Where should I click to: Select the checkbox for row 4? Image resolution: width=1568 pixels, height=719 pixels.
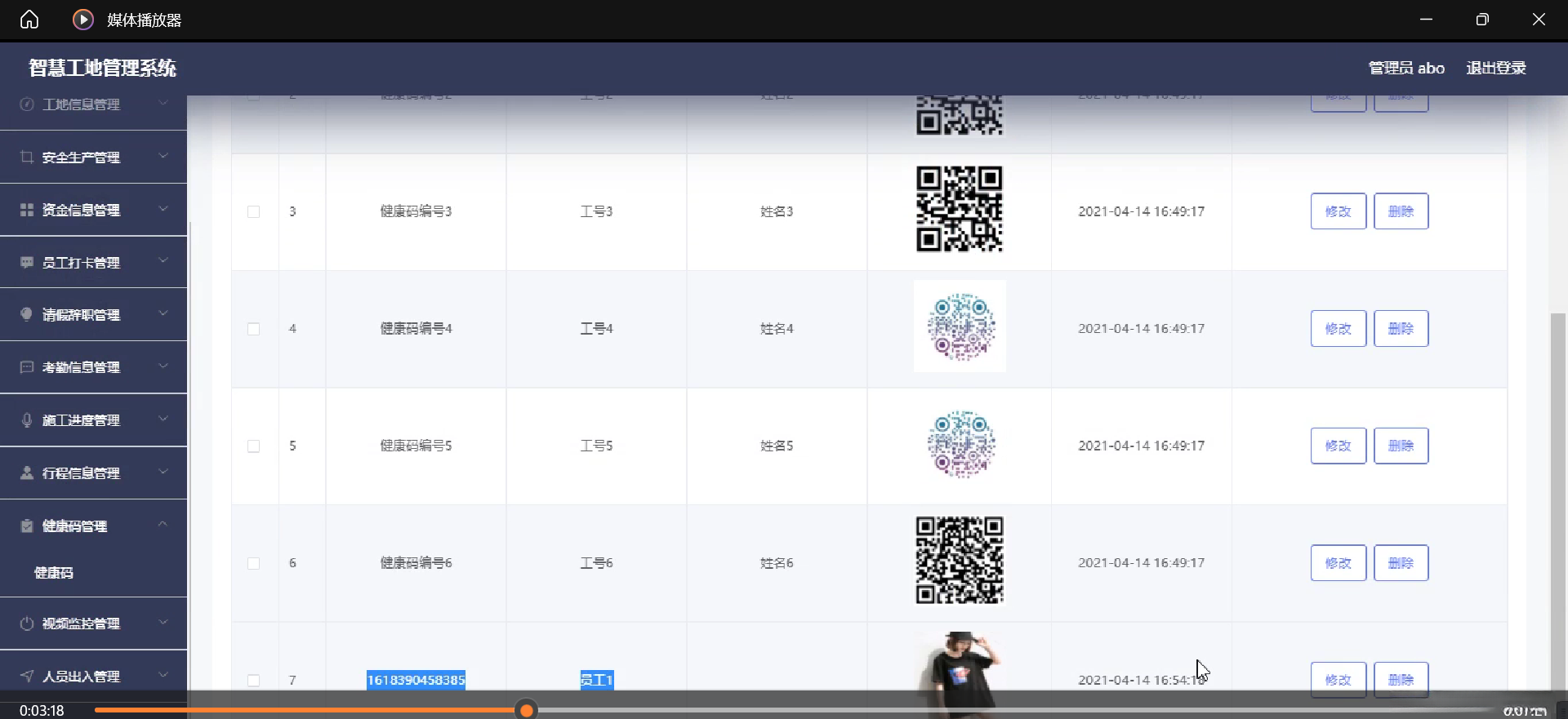(254, 329)
